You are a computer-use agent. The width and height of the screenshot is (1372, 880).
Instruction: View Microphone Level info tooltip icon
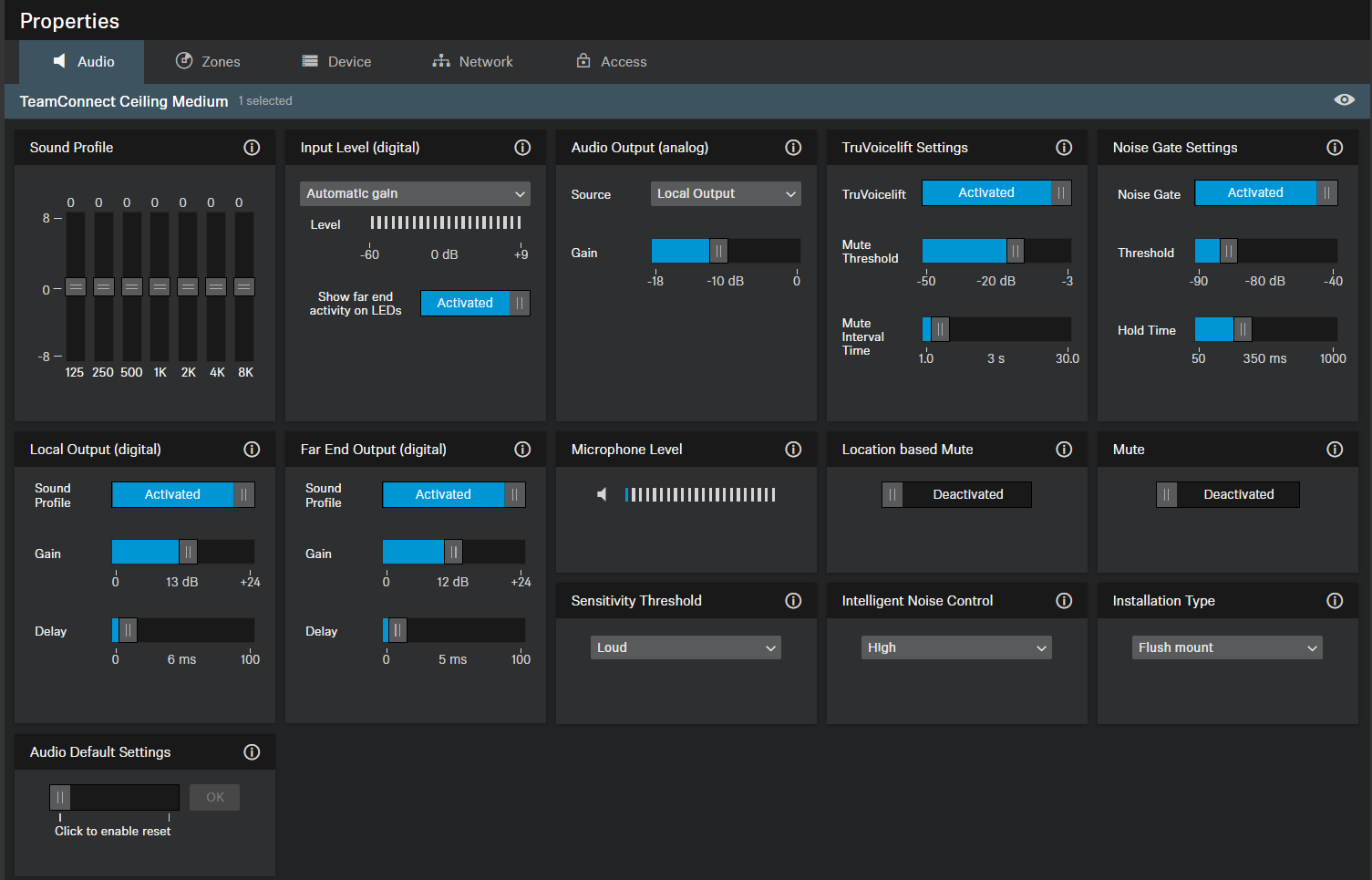[x=793, y=450]
